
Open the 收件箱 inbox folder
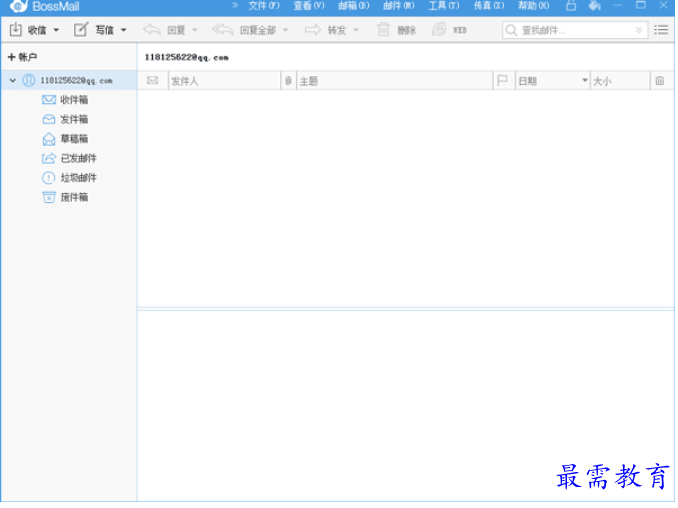pyautogui.click(x=73, y=100)
